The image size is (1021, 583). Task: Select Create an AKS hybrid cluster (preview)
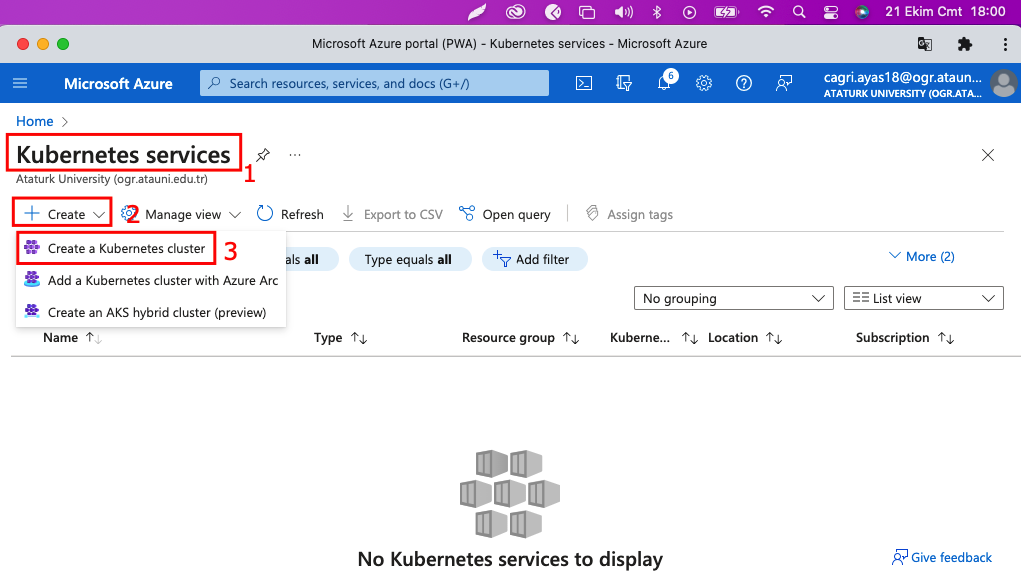(x=156, y=312)
